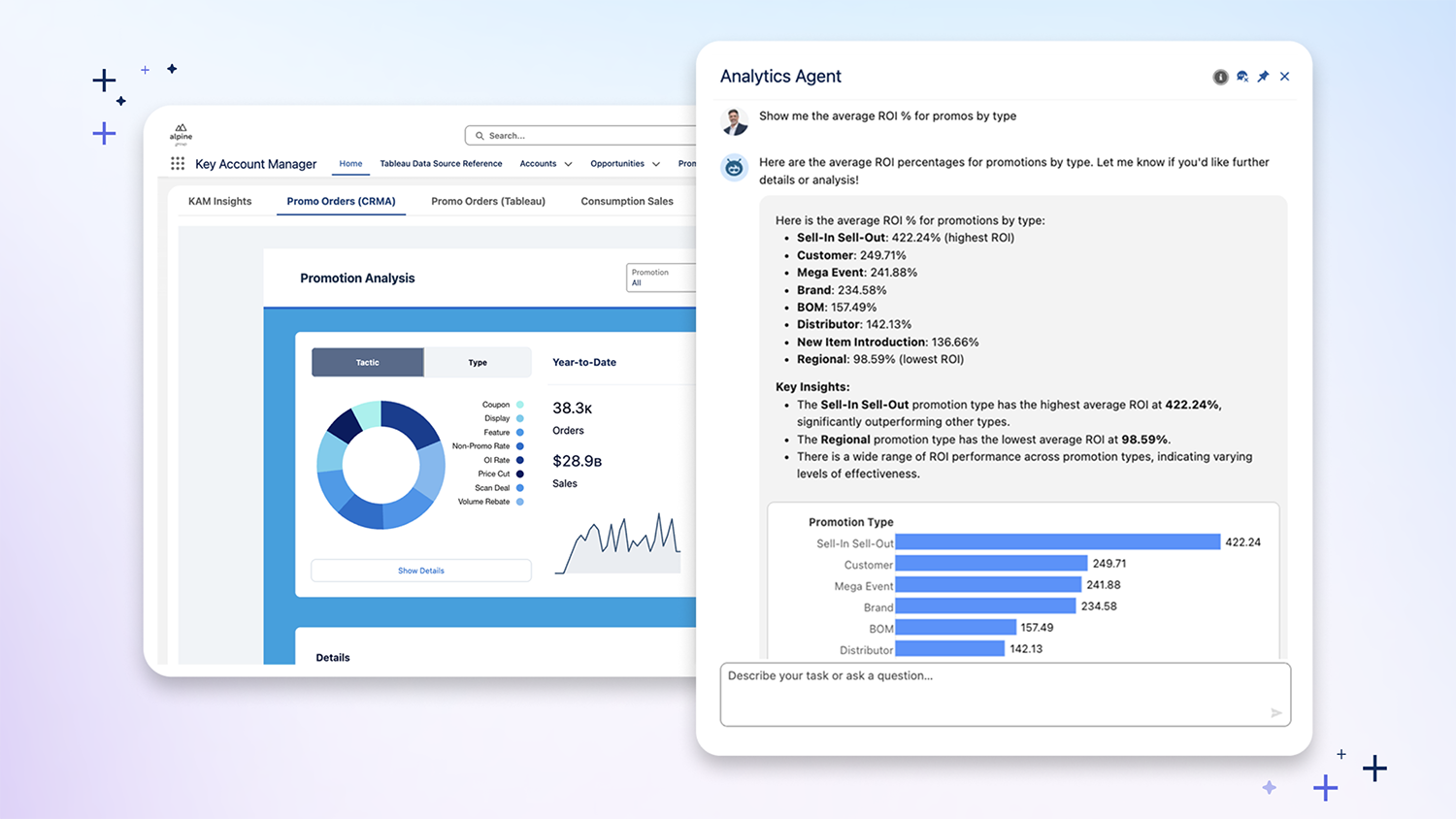Viewport: 1456px width, 819px height.
Task: Open the info icon in Analytics Agent header
Action: click(1220, 76)
